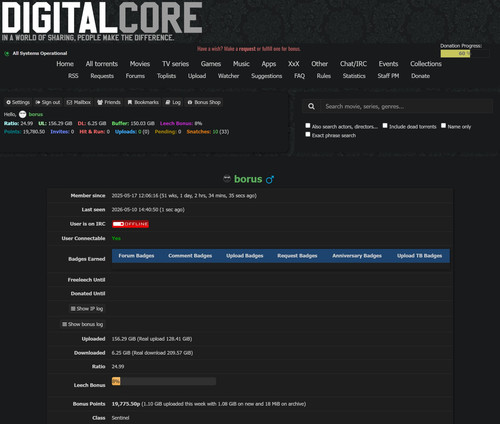Click the red OFFLINE IRC status badge
500x424 pixels.
[x=130, y=224]
